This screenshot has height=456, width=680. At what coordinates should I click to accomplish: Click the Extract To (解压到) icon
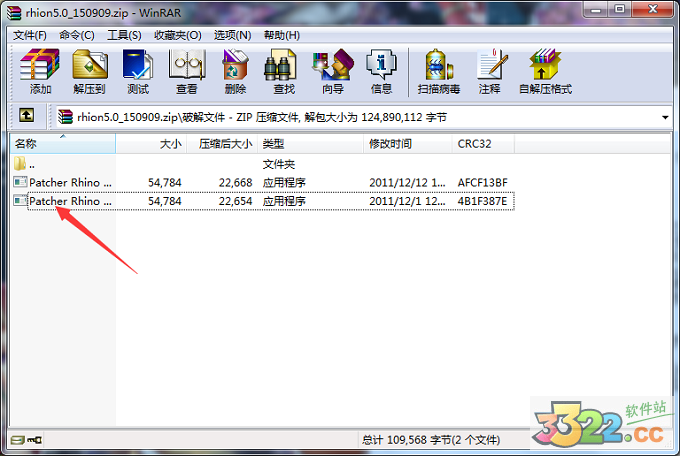[x=89, y=71]
